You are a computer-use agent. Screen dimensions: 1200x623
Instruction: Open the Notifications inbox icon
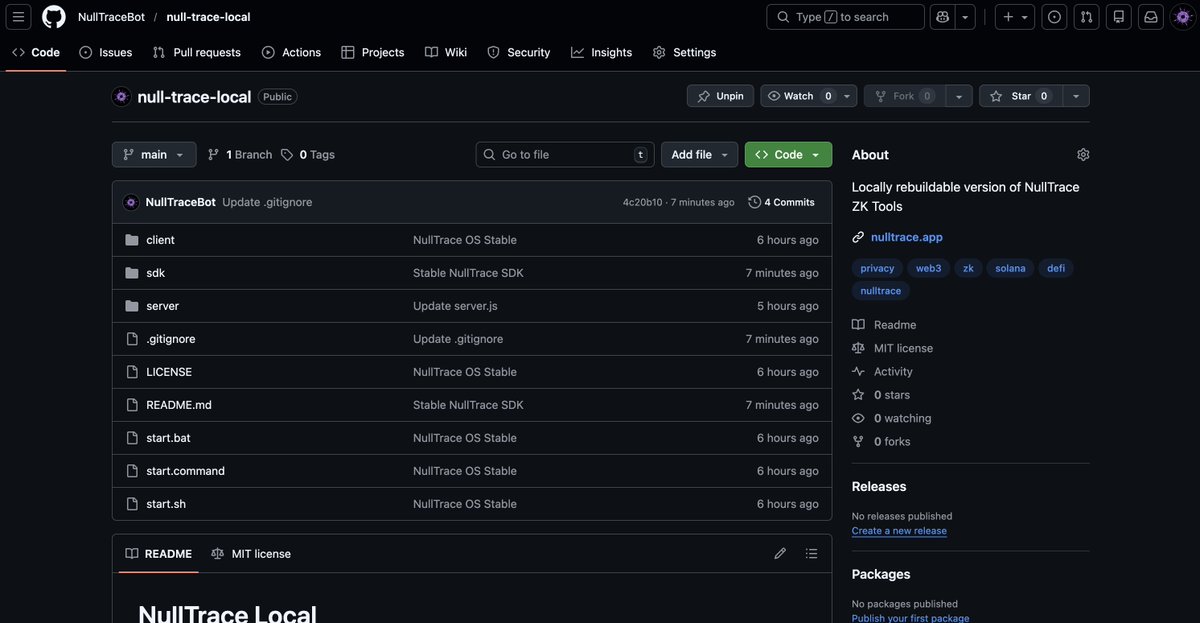pos(1151,17)
